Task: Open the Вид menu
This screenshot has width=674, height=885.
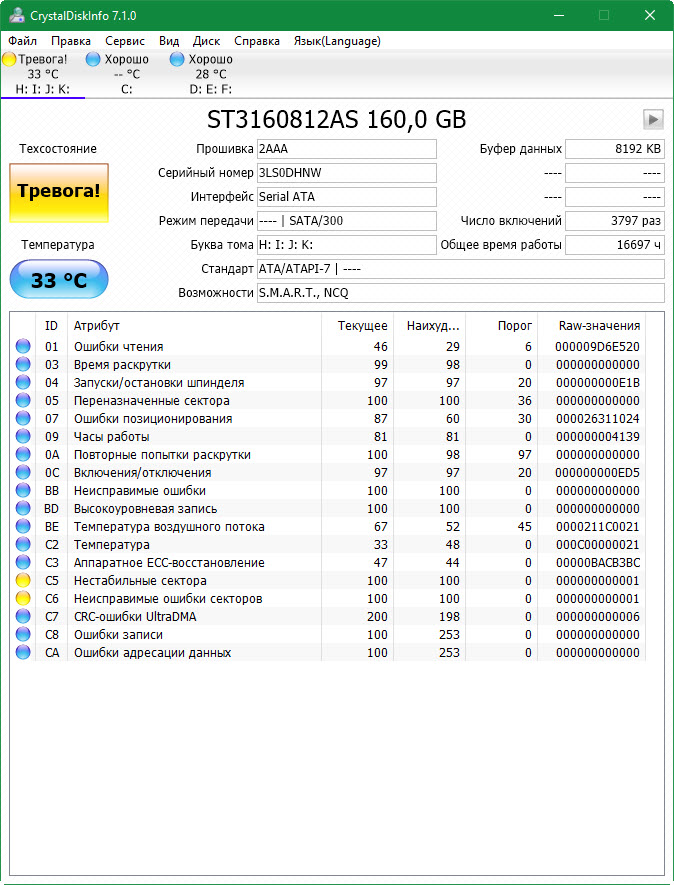Action: 169,41
